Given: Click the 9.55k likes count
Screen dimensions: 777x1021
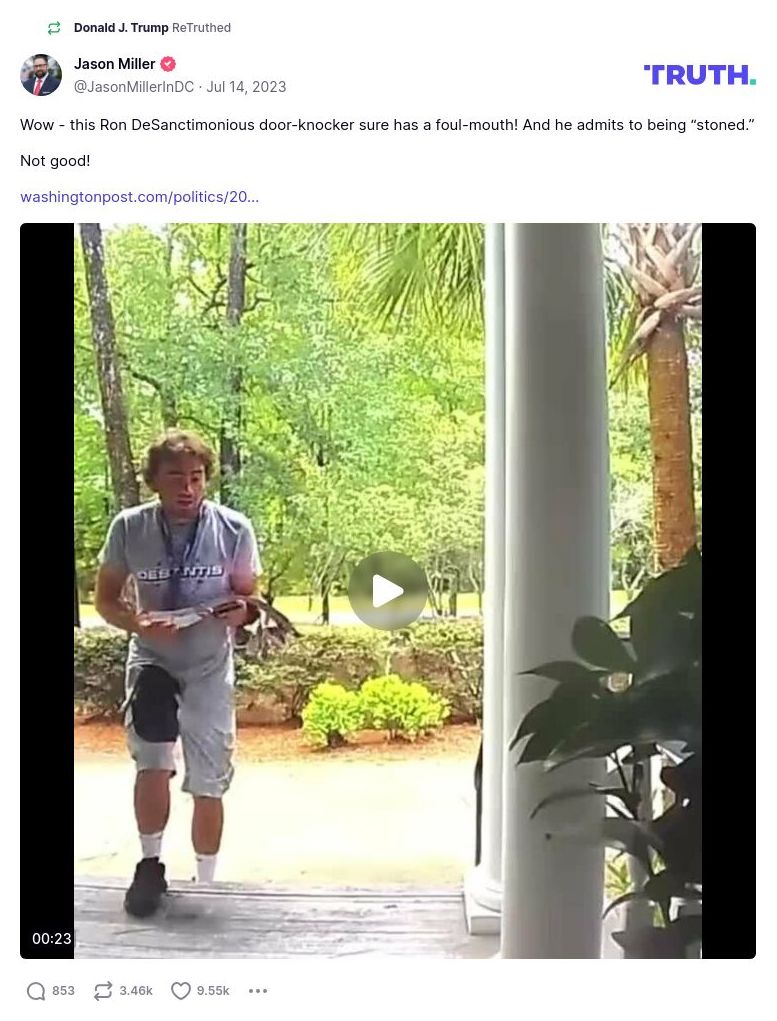Looking at the screenshot, I should pos(213,990).
